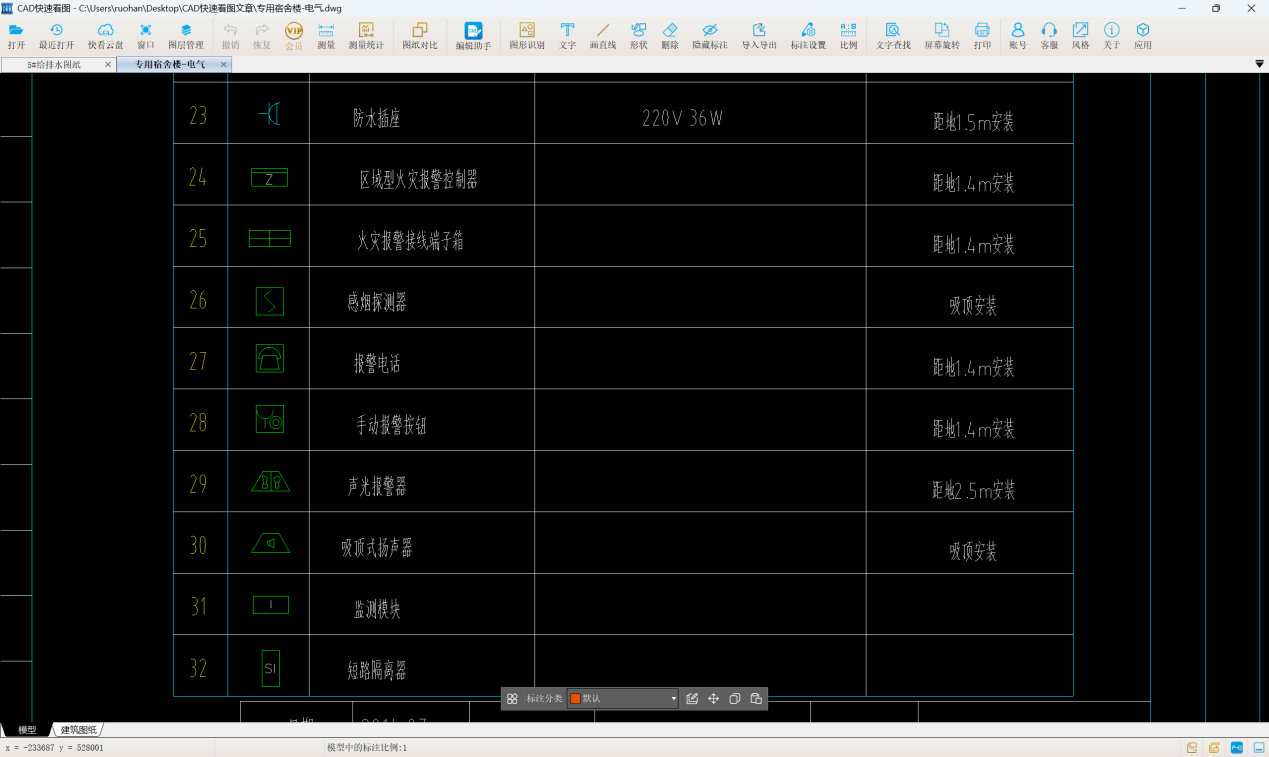Click the orange 默认 color swatch
The height and width of the screenshot is (757, 1269).
click(575, 699)
